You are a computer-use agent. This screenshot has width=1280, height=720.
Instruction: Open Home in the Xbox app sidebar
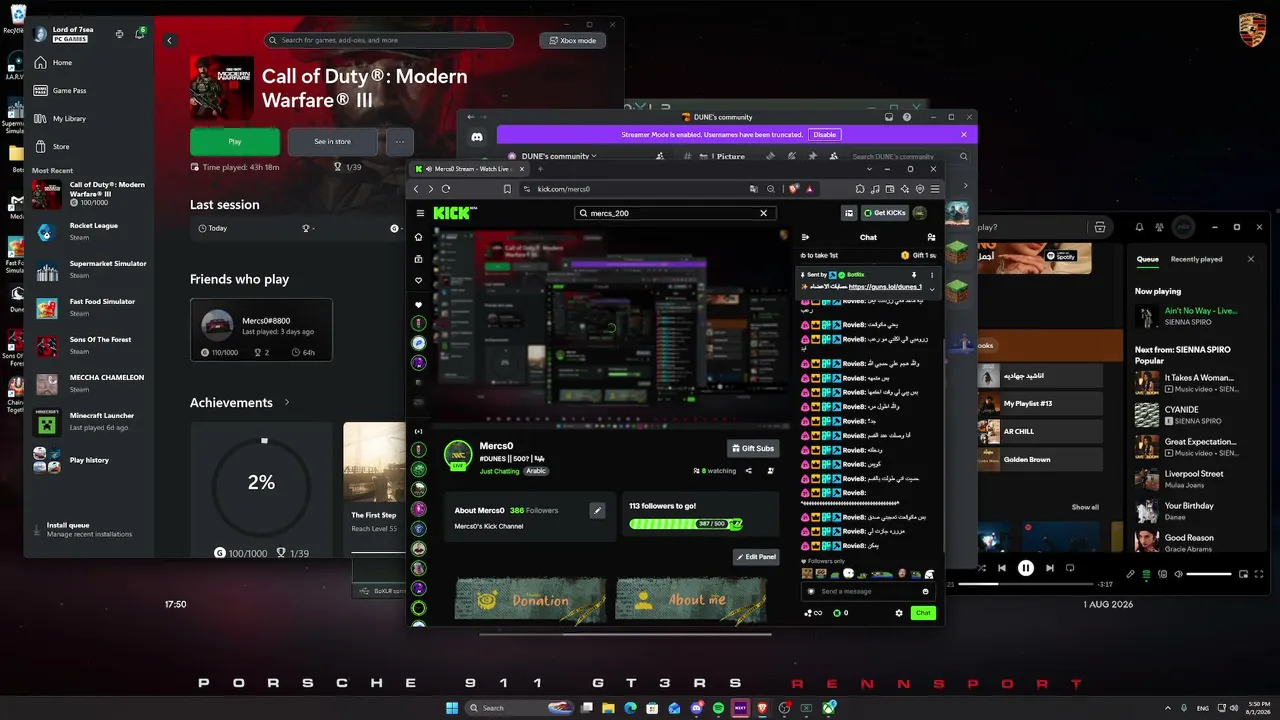tap(88, 62)
